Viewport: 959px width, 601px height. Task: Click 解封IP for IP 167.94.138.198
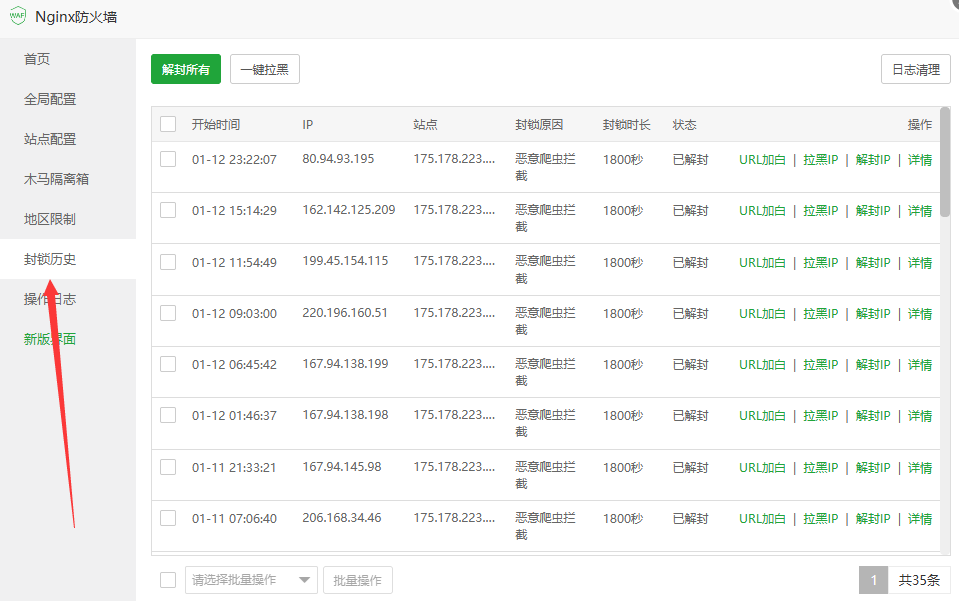pos(873,416)
